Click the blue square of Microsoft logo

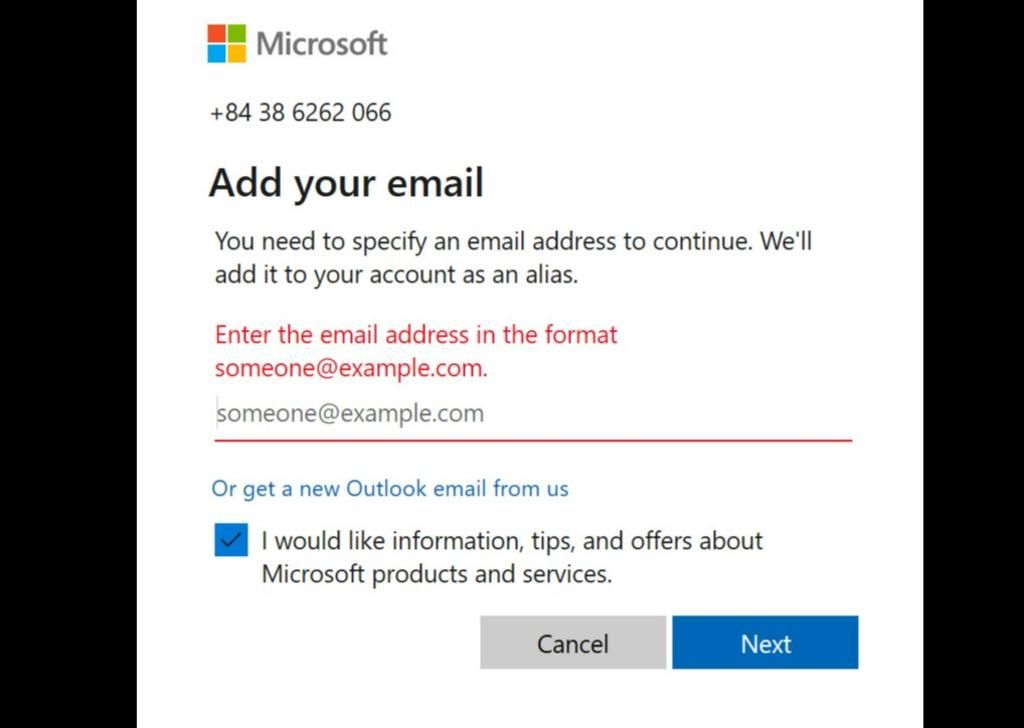coord(216,53)
